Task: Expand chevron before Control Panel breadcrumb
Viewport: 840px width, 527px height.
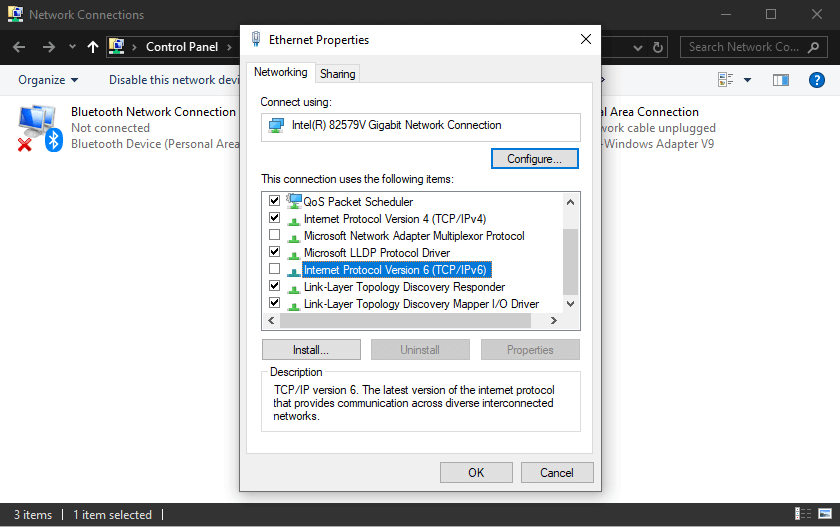Action: coord(134,47)
